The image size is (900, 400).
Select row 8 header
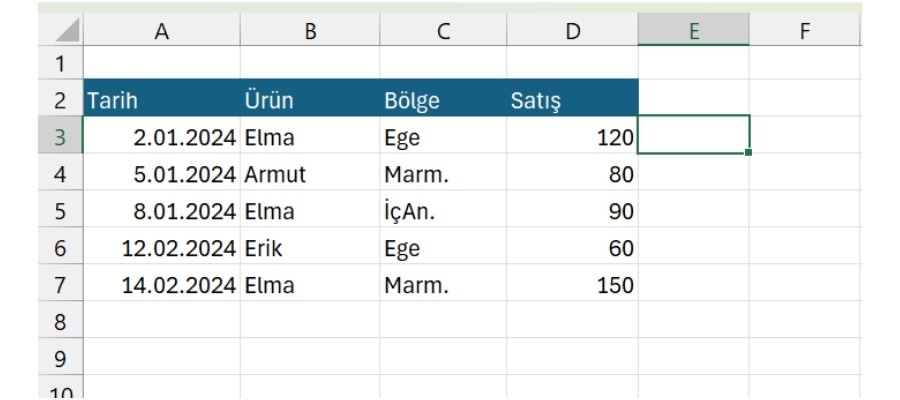point(60,322)
